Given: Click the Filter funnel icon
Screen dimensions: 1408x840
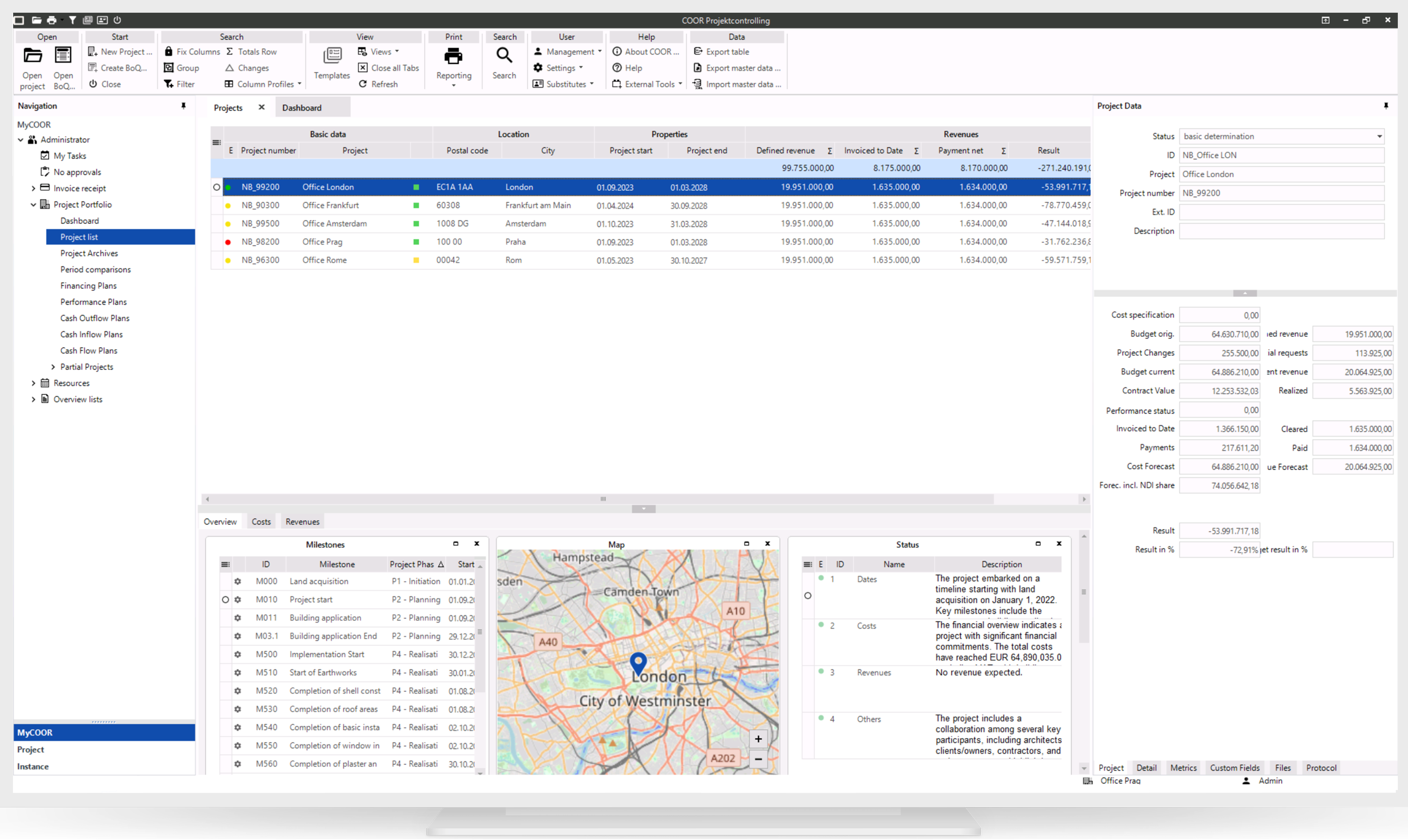Looking at the screenshot, I should pyautogui.click(x=169, y=84).
